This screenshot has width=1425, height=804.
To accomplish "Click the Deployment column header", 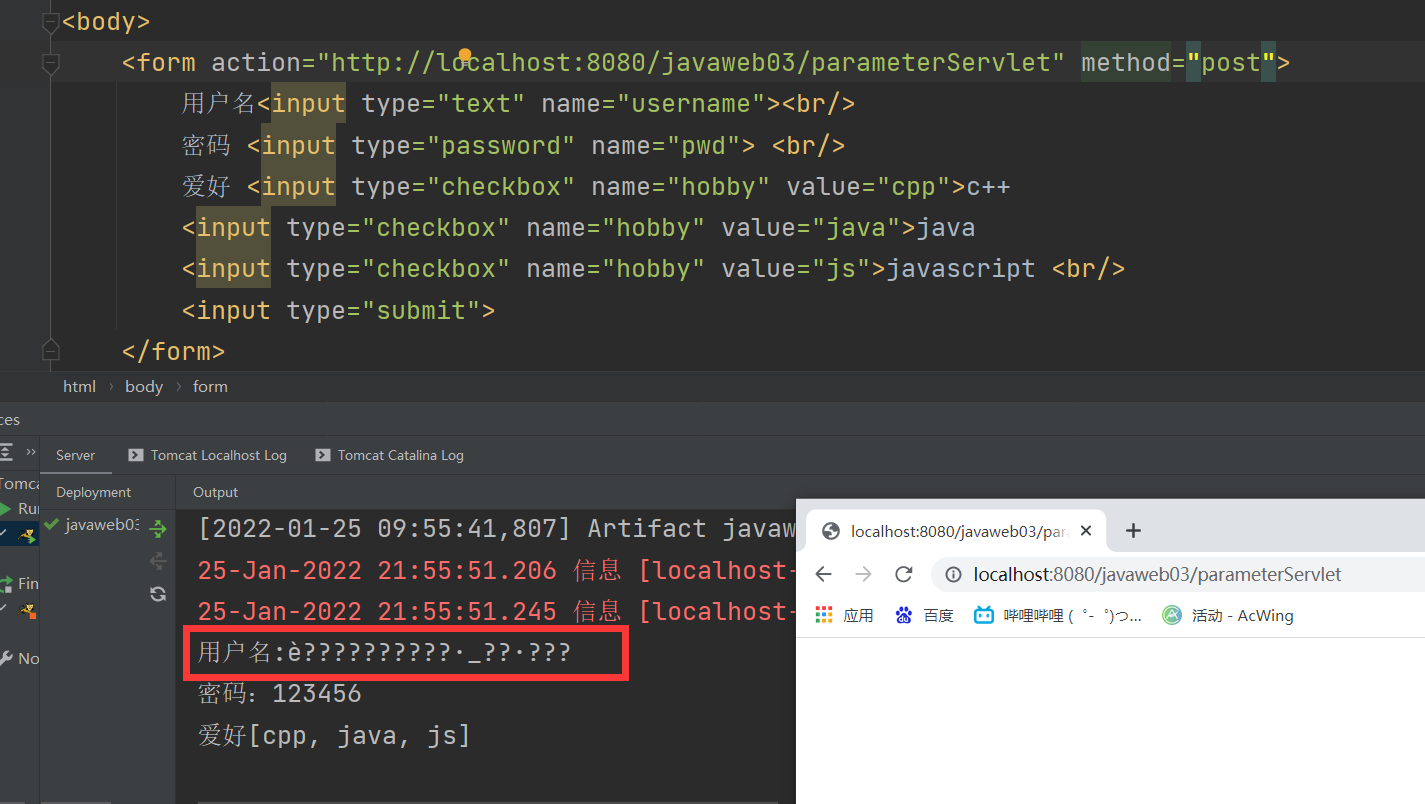I will pyautogui.click(x=94, y=492).
